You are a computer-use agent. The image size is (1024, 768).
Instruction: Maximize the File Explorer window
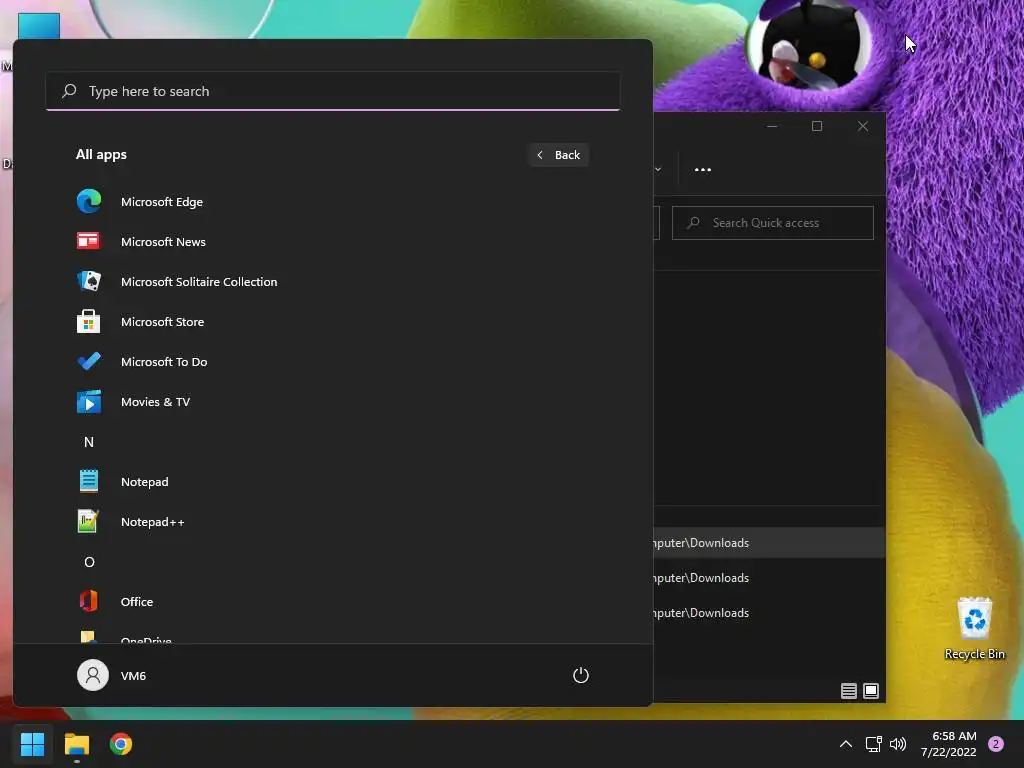pyautogui.click(x=817, y=126)
